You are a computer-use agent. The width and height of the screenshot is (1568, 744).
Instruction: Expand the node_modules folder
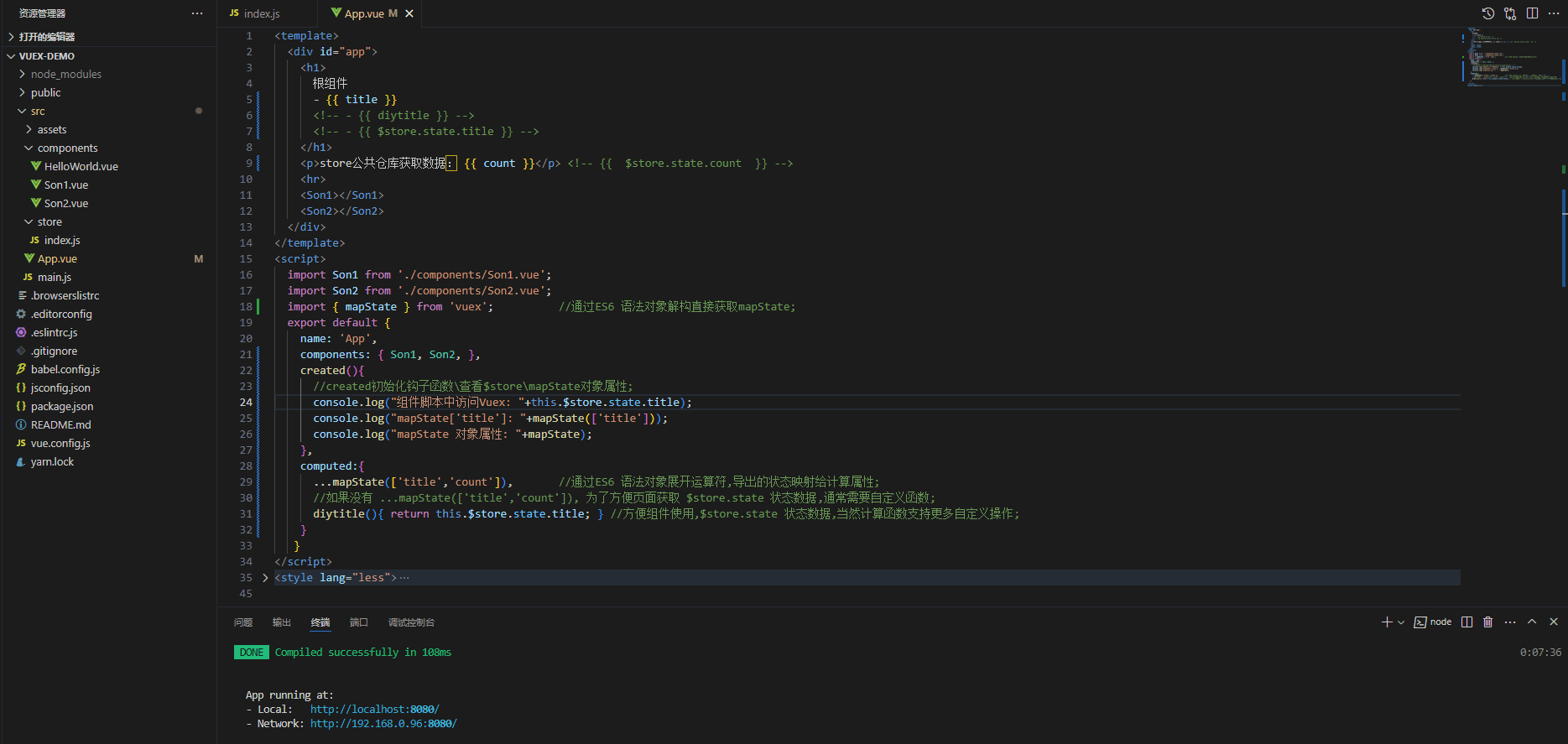(x=109, y=75)
